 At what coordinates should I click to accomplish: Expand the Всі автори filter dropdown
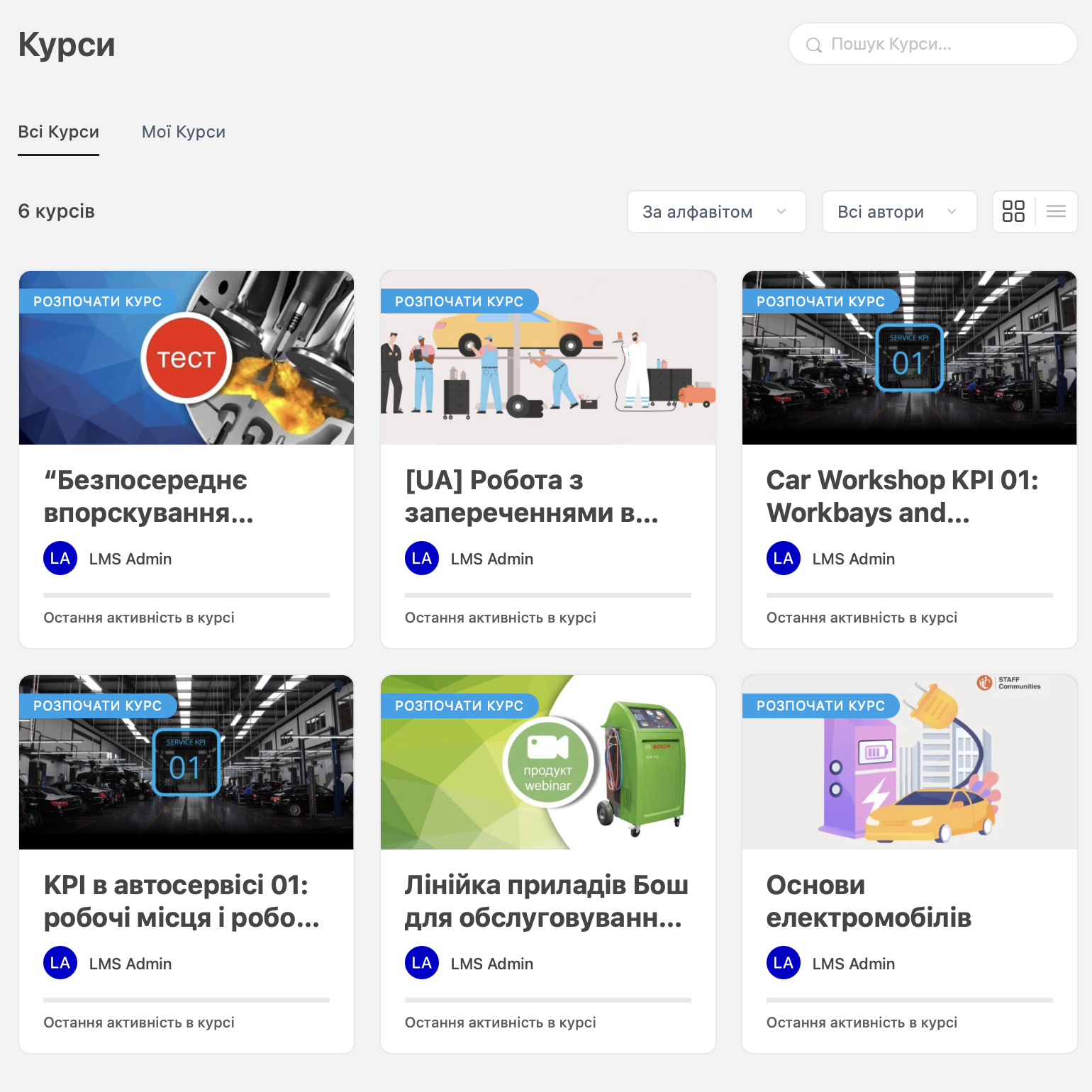(x=898, y=211)
